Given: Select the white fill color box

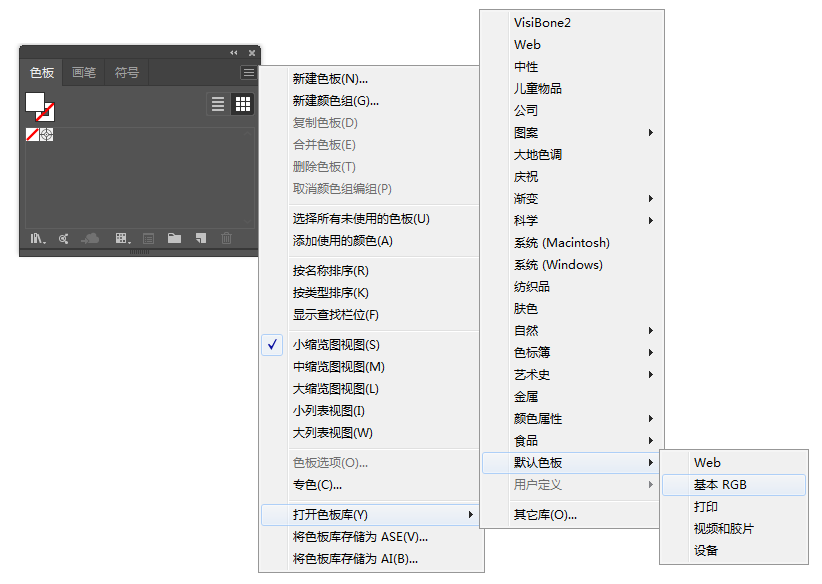Looking at the screenshot, I should click(35, 102).
